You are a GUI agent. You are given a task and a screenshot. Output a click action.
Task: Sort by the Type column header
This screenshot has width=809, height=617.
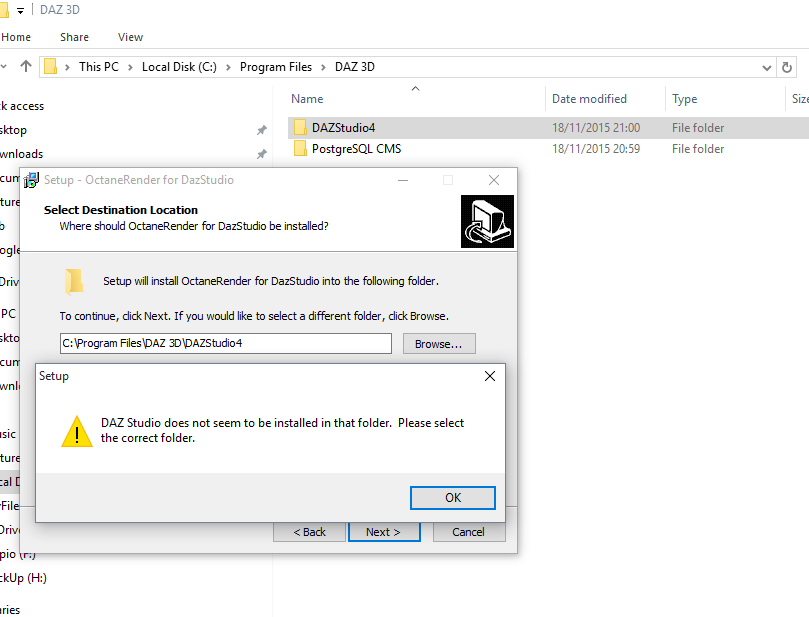(684, 99)
